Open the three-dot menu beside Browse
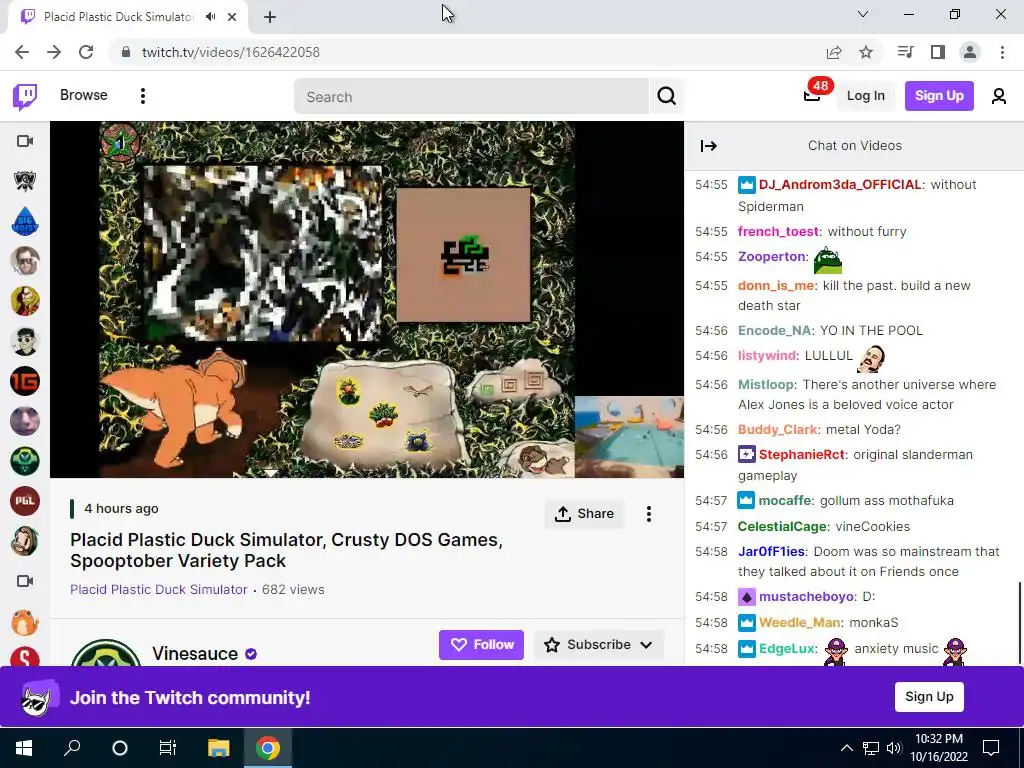 (x=143, y=96)
